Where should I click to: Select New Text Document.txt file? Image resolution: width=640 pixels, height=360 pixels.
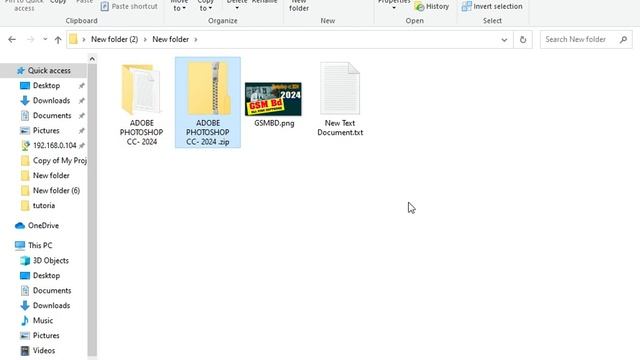[x=340, y=99]
